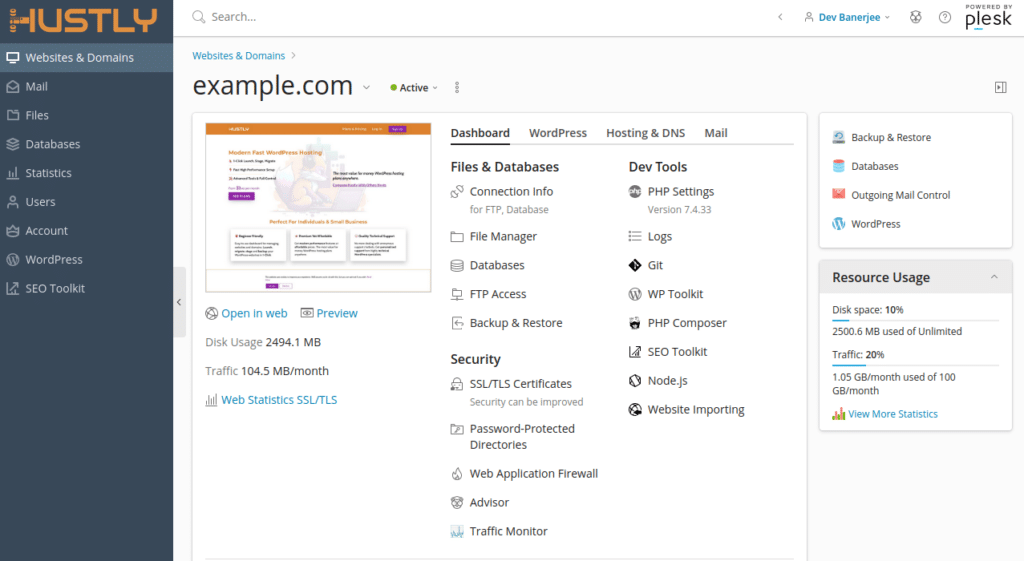The height and width of the screenshot is (561, 1024).
Task: Open WordPress in the sidebar
Action: tap(86, 259)
